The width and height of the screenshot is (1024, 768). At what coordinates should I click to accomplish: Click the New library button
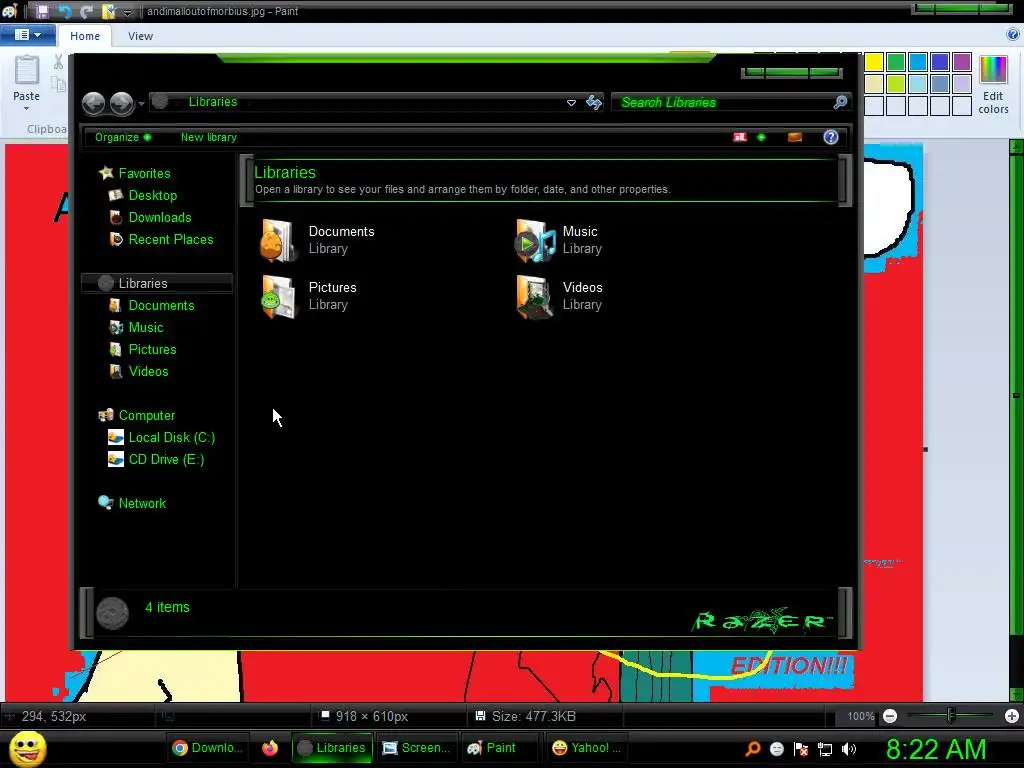coord(208,137)
